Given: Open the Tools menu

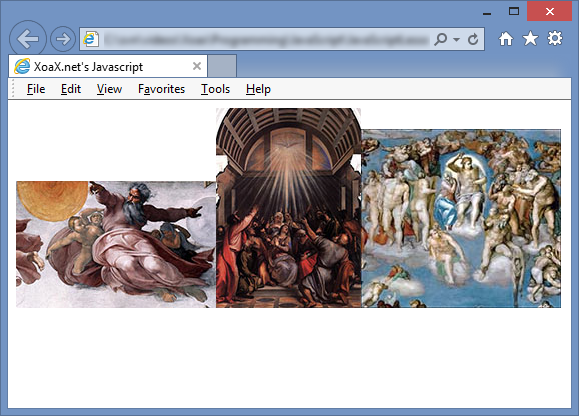Looking at the screenshot, I should click(215, 89).
